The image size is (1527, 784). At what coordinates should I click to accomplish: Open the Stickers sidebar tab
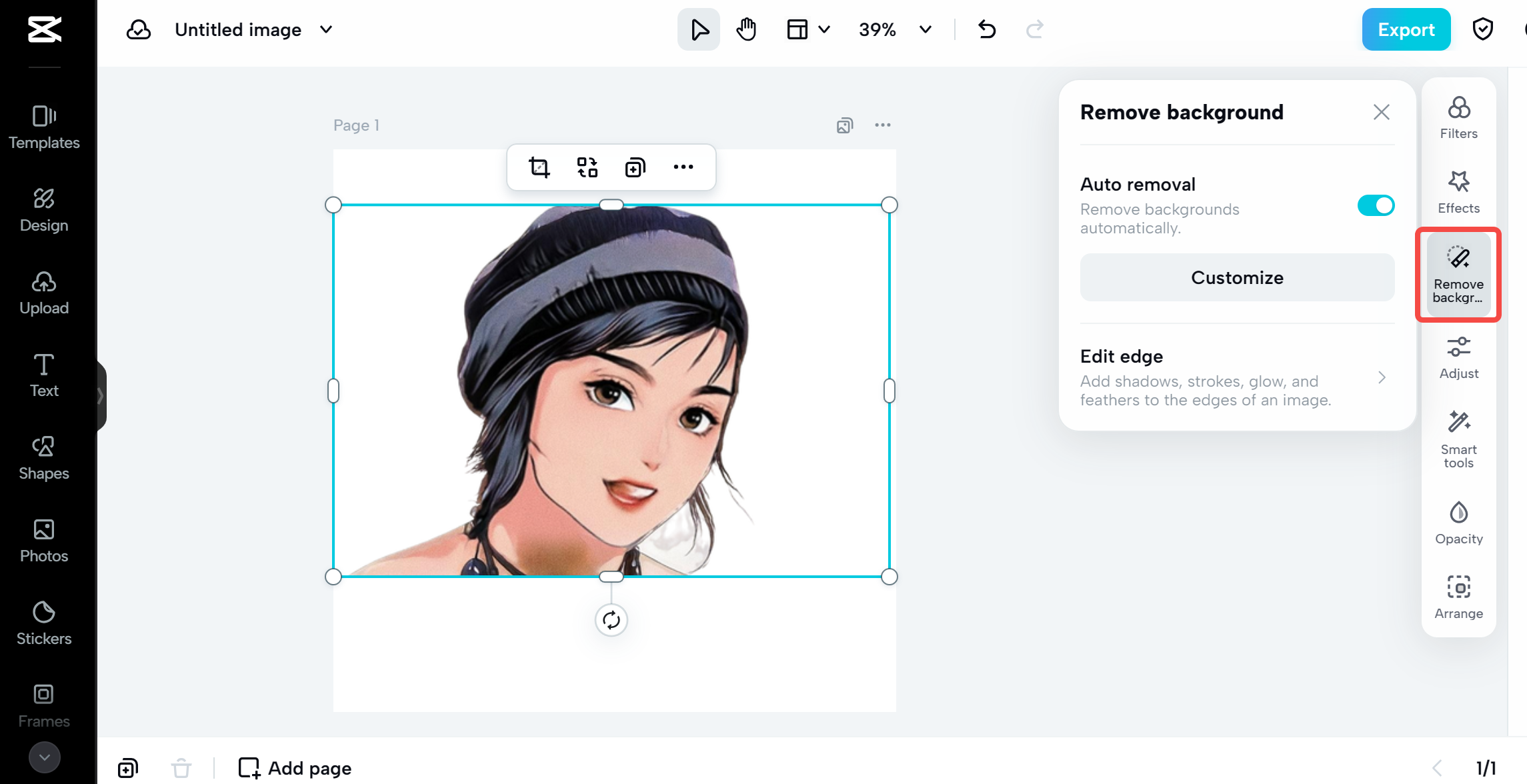pos(44,623)
